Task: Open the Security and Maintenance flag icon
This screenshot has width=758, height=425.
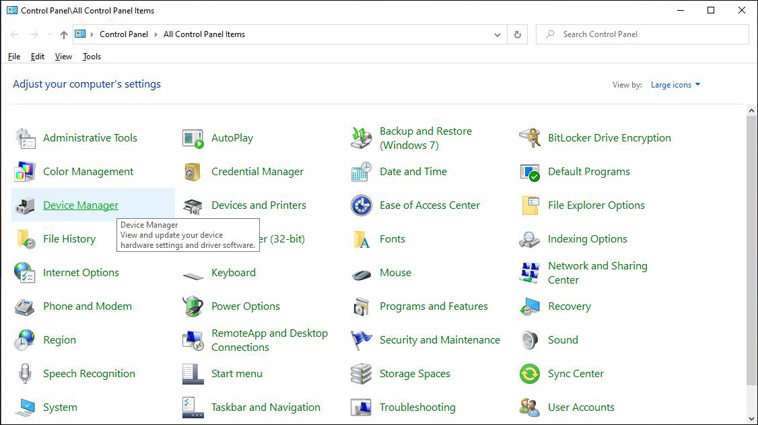Action: pos(361,340)
